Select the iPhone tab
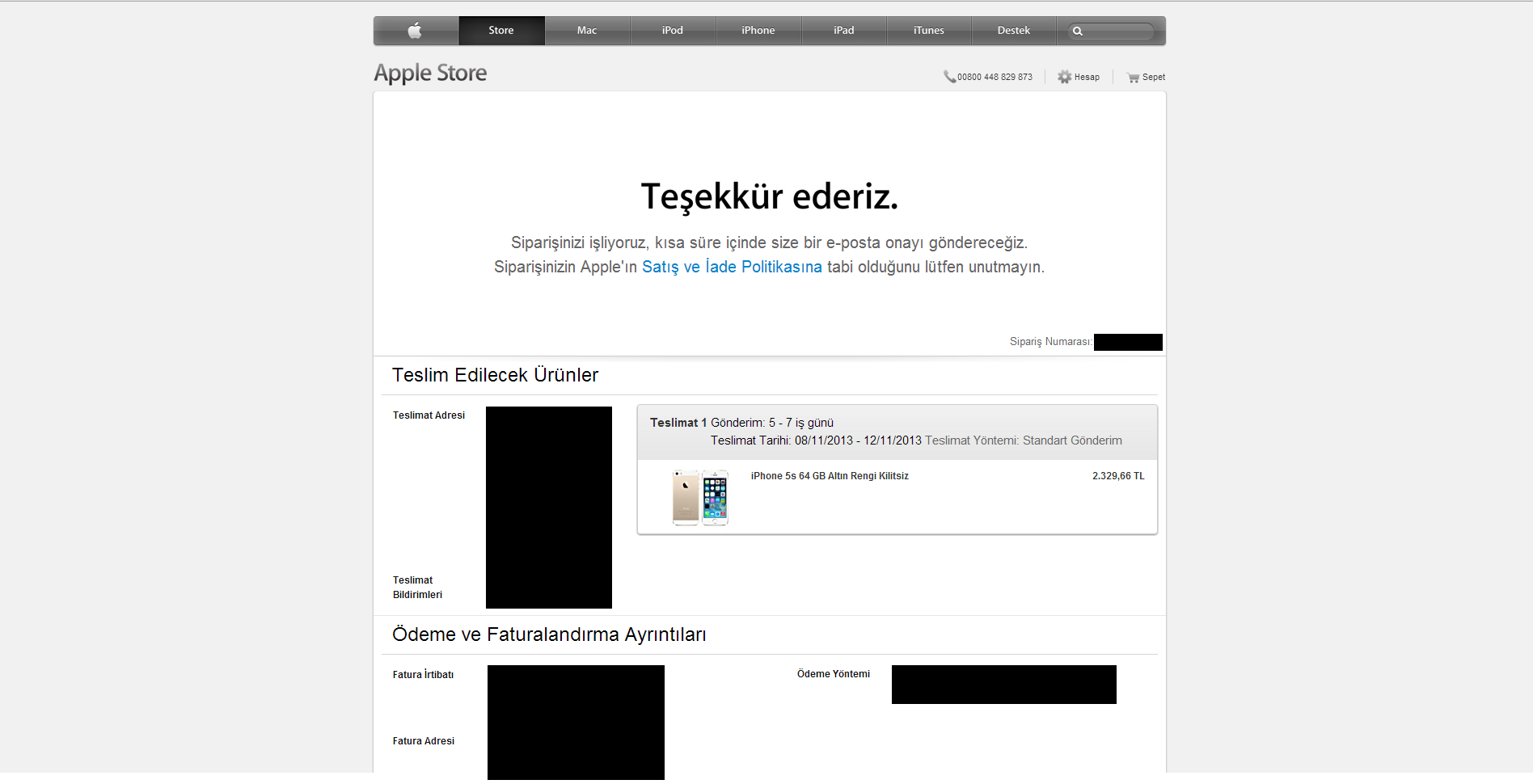The height and width of the screenshot is (784, 1533). (x=758, y=31)
